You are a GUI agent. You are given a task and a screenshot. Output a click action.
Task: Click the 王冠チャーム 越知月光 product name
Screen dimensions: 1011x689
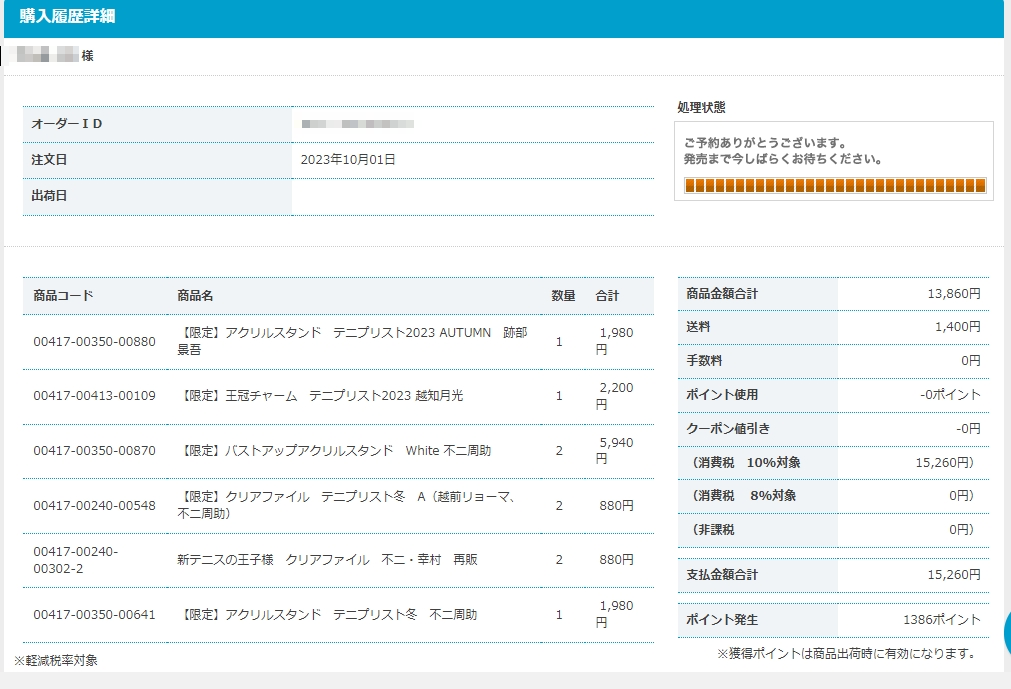tap(320, 396)
